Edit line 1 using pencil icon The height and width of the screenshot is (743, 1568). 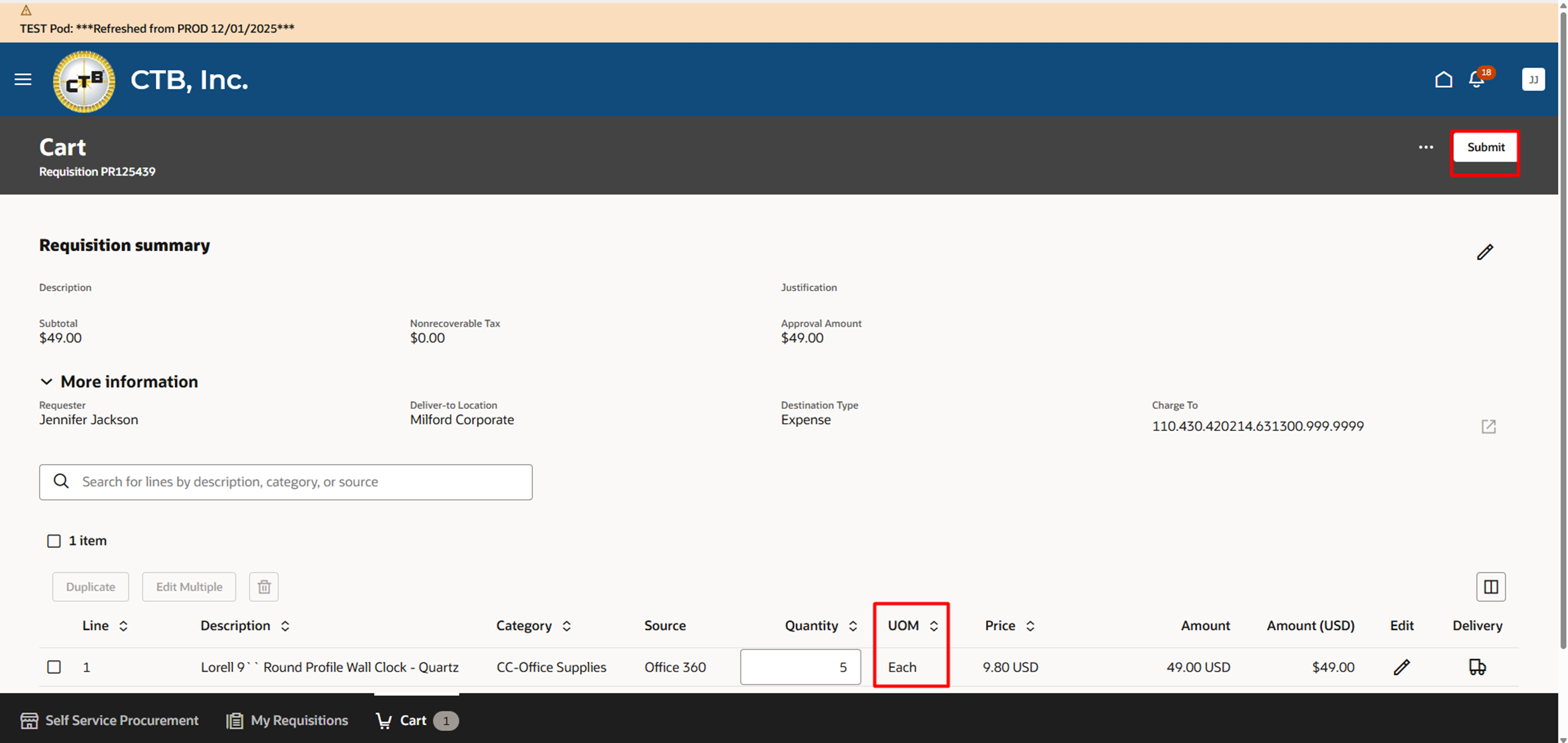(1401, 667)
